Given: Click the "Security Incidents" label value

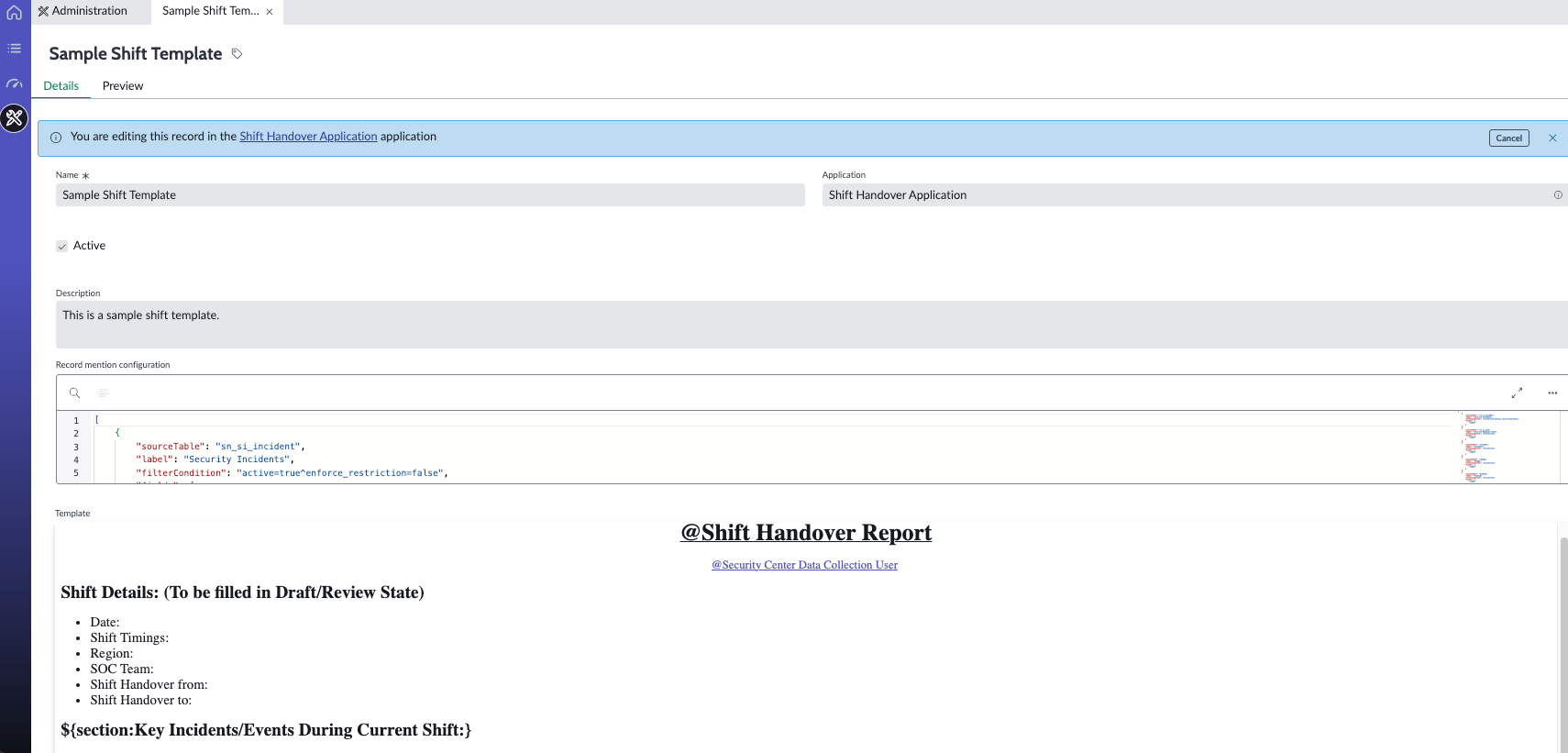Looking at the screenshot, I should click(236, 460).
